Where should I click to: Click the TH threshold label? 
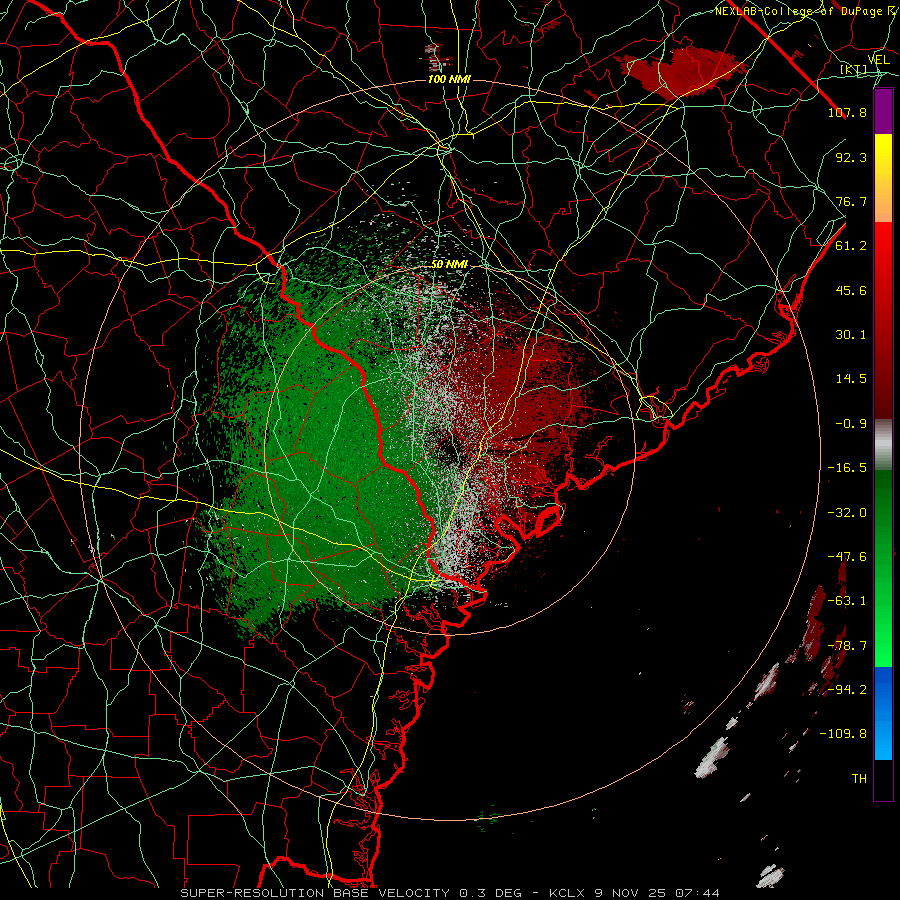[859, 779]
